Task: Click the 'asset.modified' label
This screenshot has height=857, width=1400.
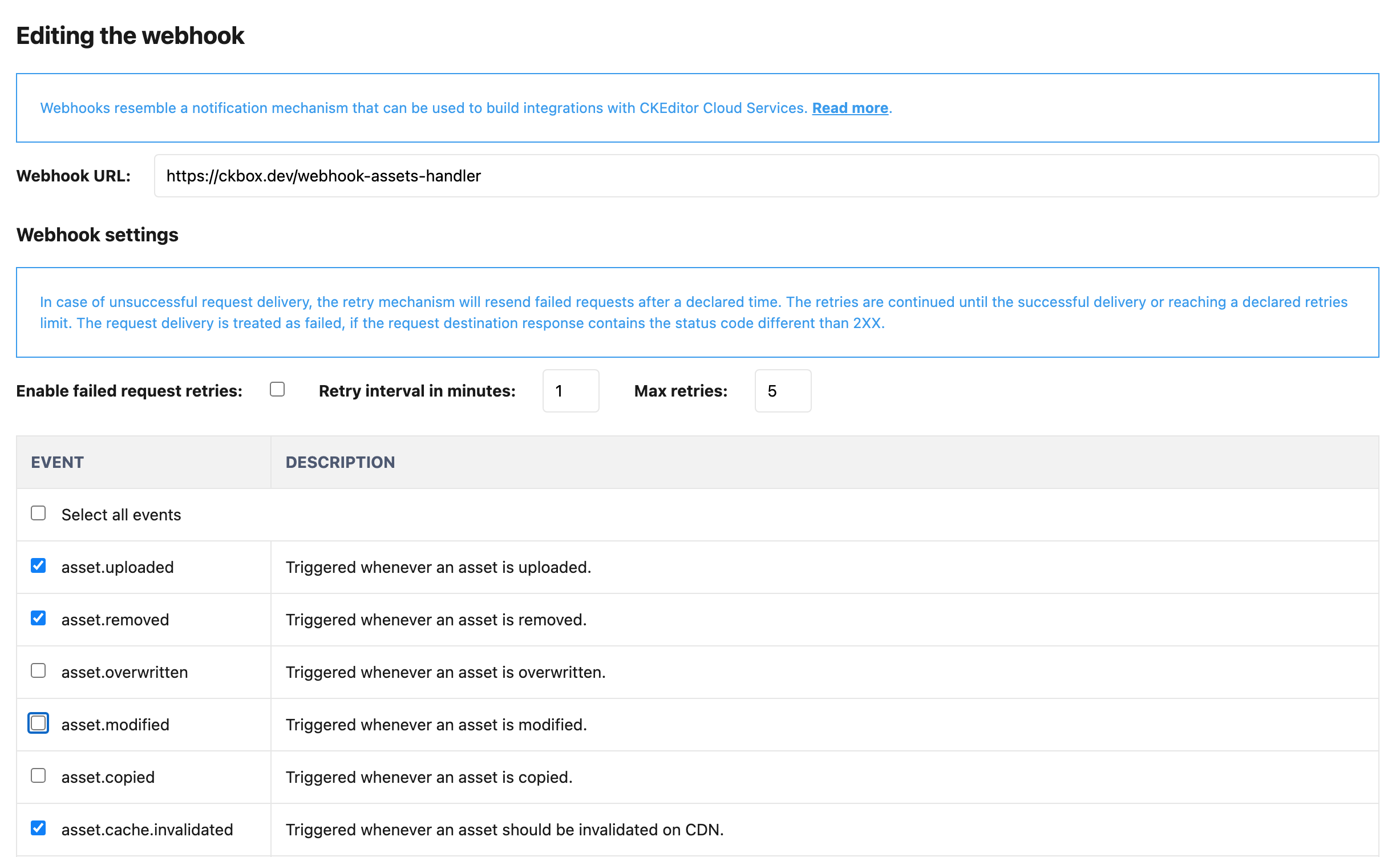Action: [x=115, y=725]
